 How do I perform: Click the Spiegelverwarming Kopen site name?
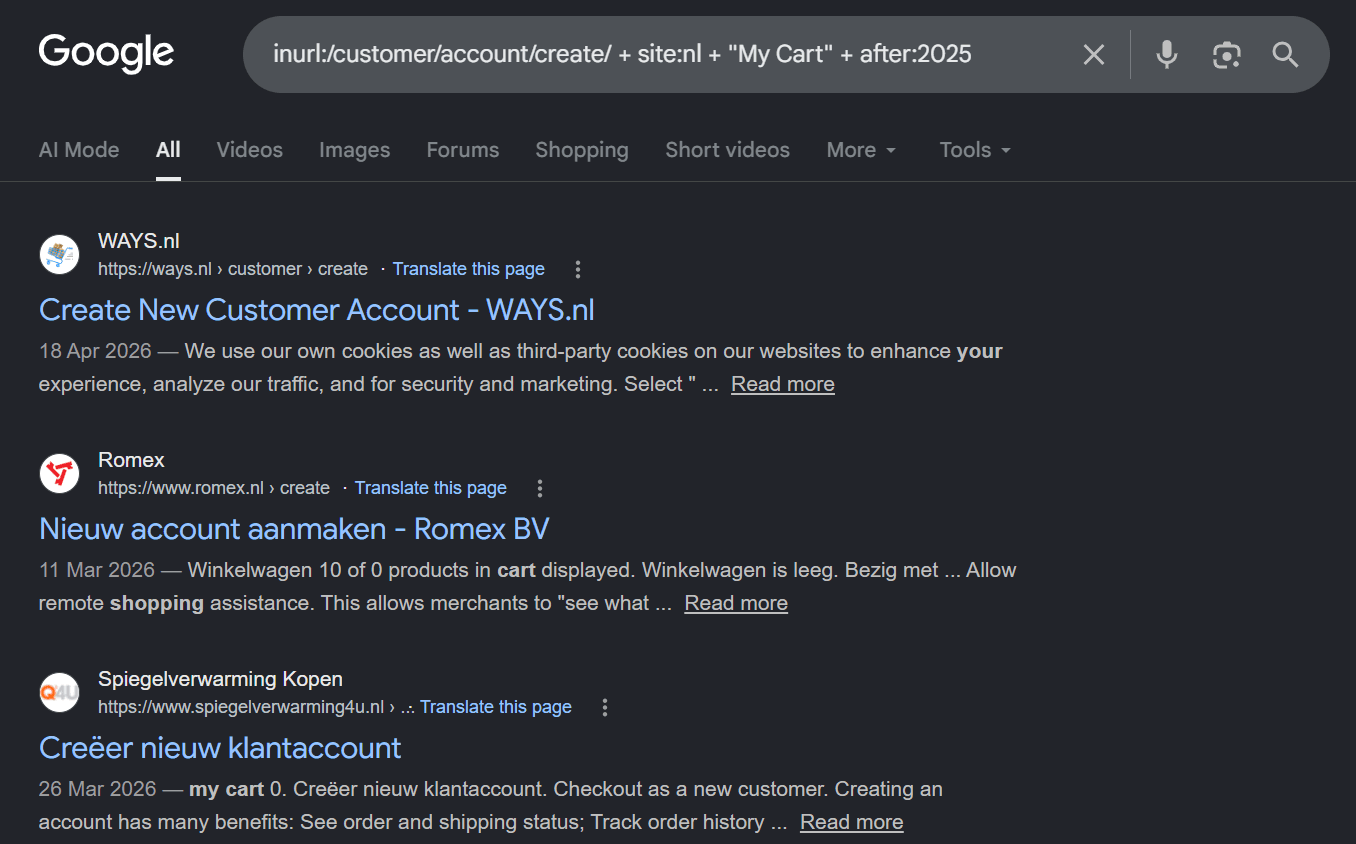[x=220, y=679]
